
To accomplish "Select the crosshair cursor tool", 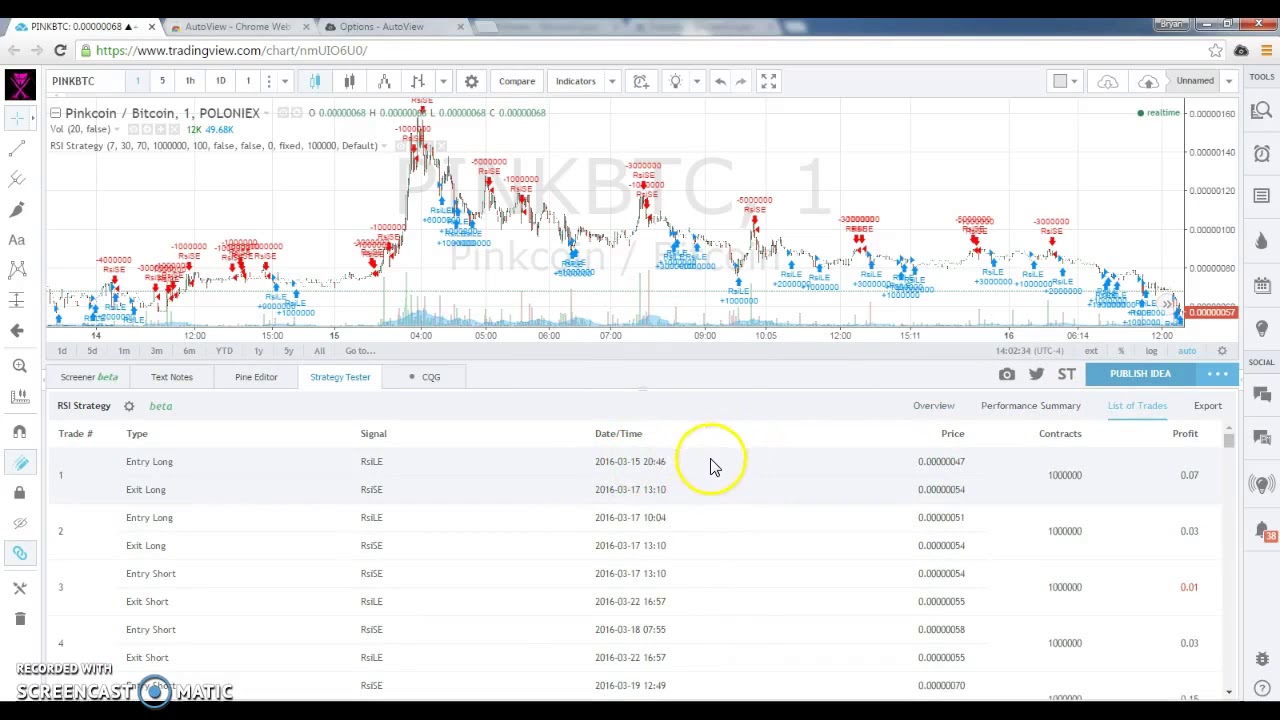I will 17,119.
